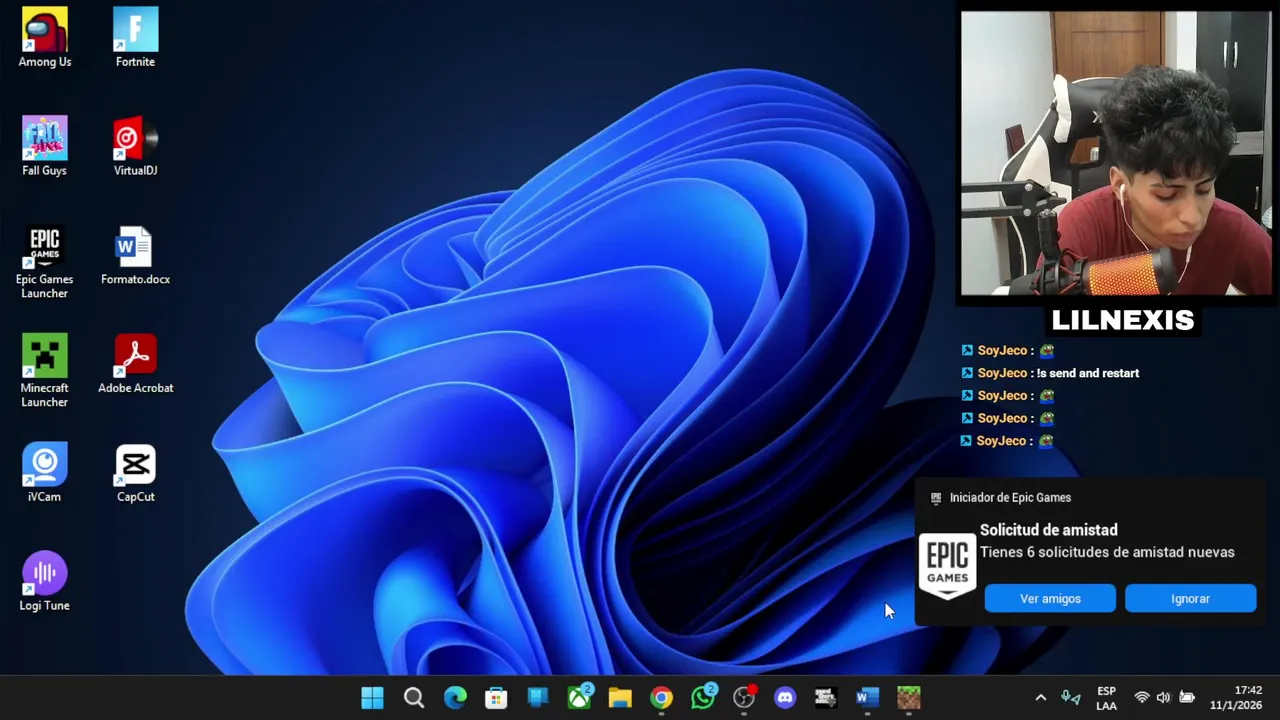Open File Explorer from taskbar
Image resolution: width=1280 pixels, height=720 pixels.
(620, 697)
